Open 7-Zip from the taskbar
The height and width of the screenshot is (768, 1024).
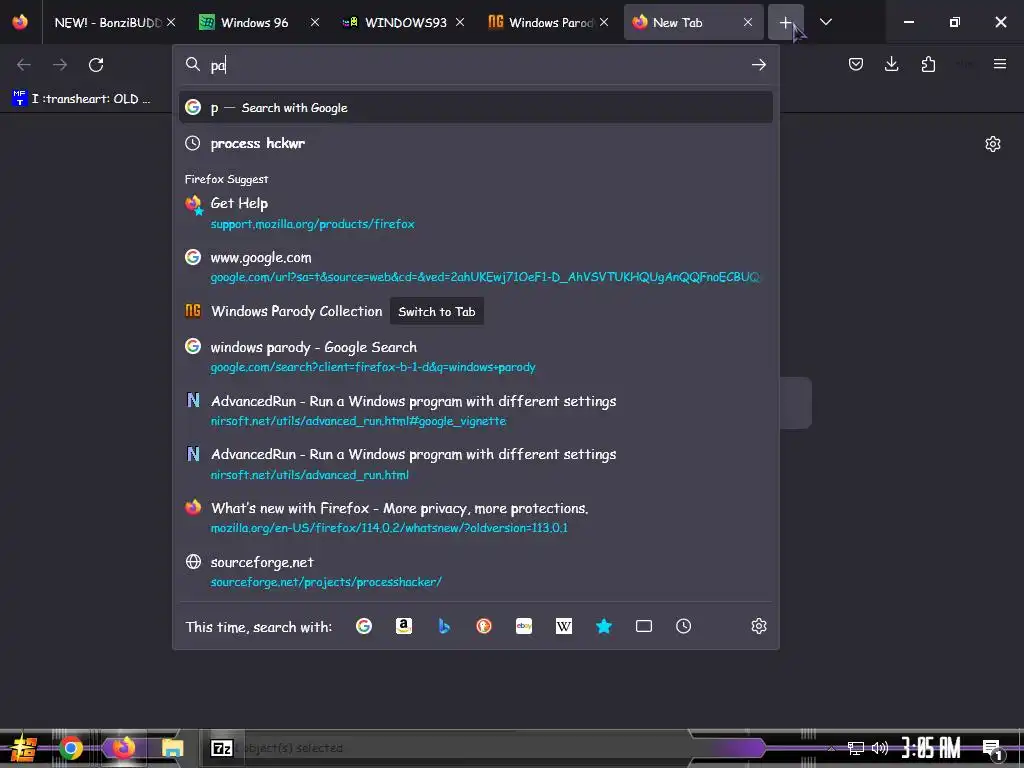tap(221, 748)
